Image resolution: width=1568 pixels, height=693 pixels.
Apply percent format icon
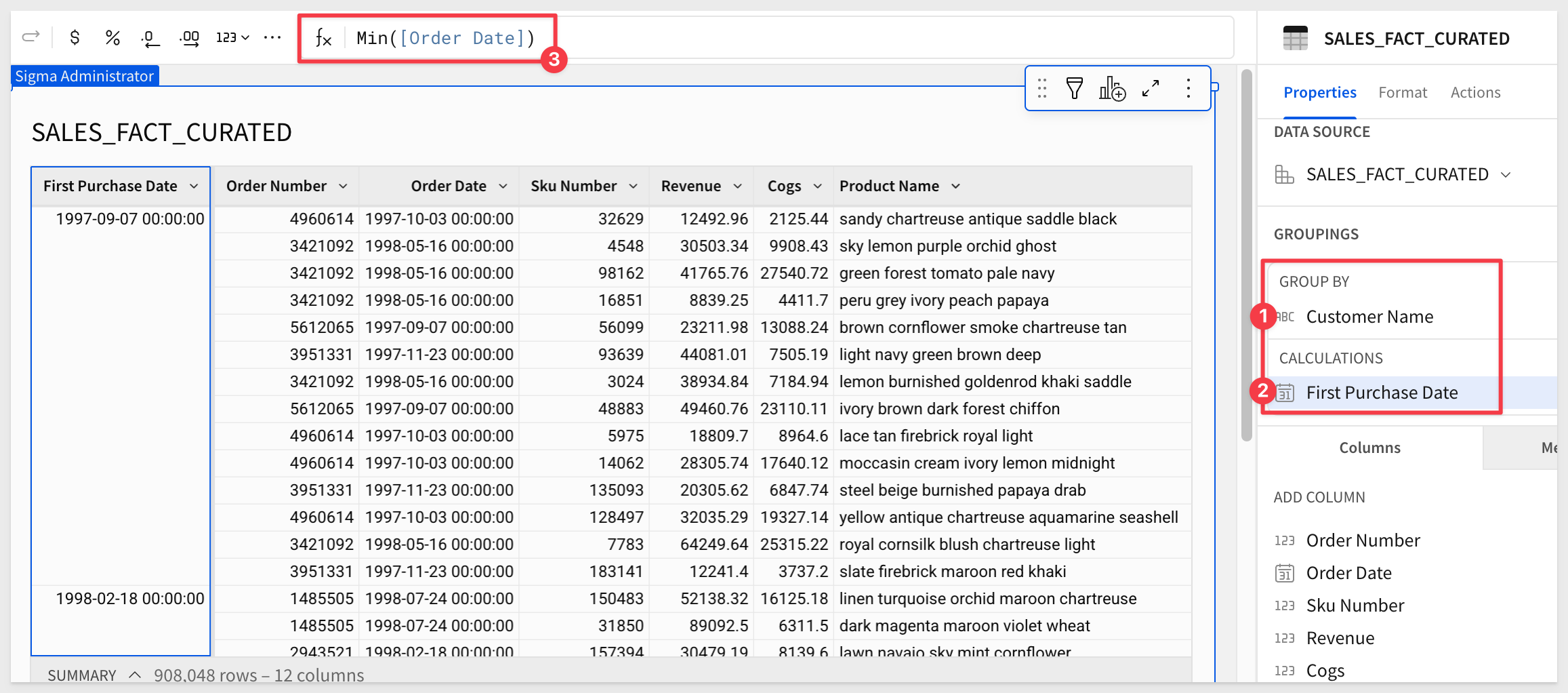[x=112, y=37]
